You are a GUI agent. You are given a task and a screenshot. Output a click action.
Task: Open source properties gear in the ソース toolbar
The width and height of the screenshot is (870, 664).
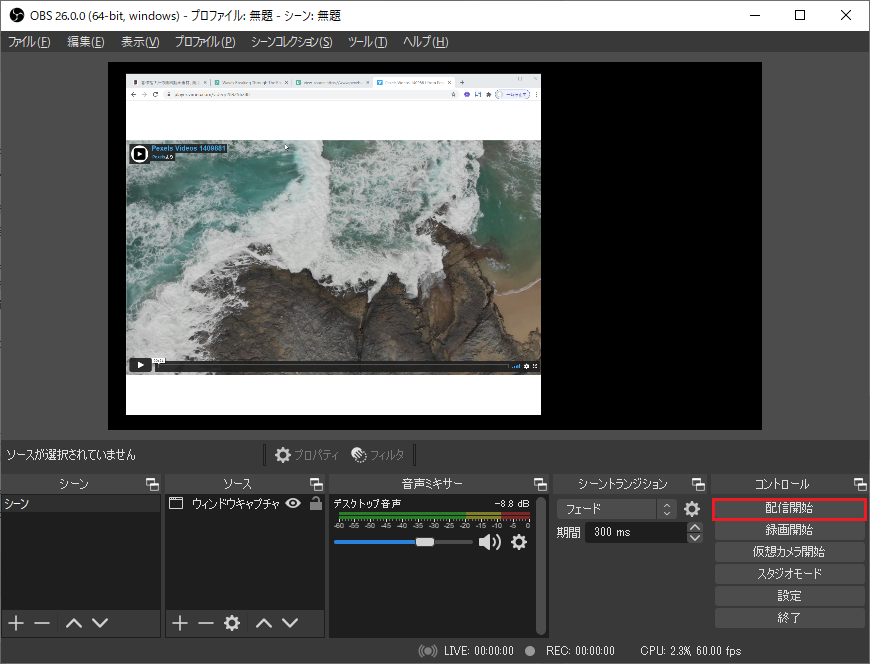(x=232, y=623)
